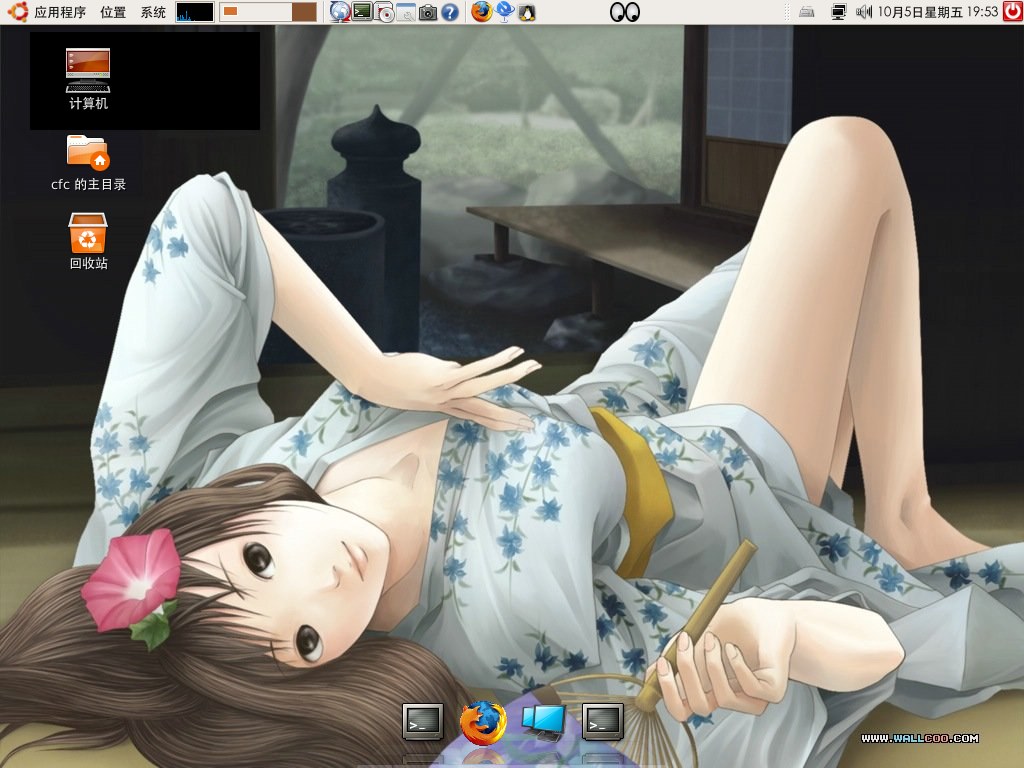Image resolution: width=1024 pixels, height=768 pixels.
Task: Open the keyboard input method tray icon
Action: (807, 12)
